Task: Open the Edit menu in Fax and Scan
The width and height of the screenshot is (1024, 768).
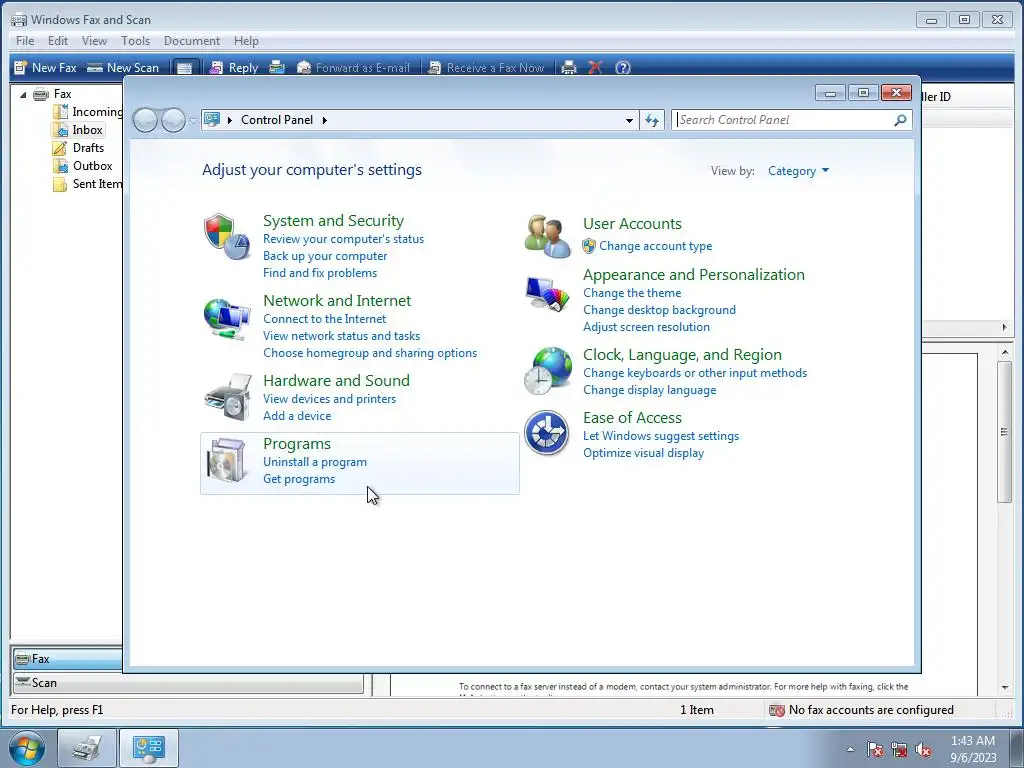Action: click(57, 40)
